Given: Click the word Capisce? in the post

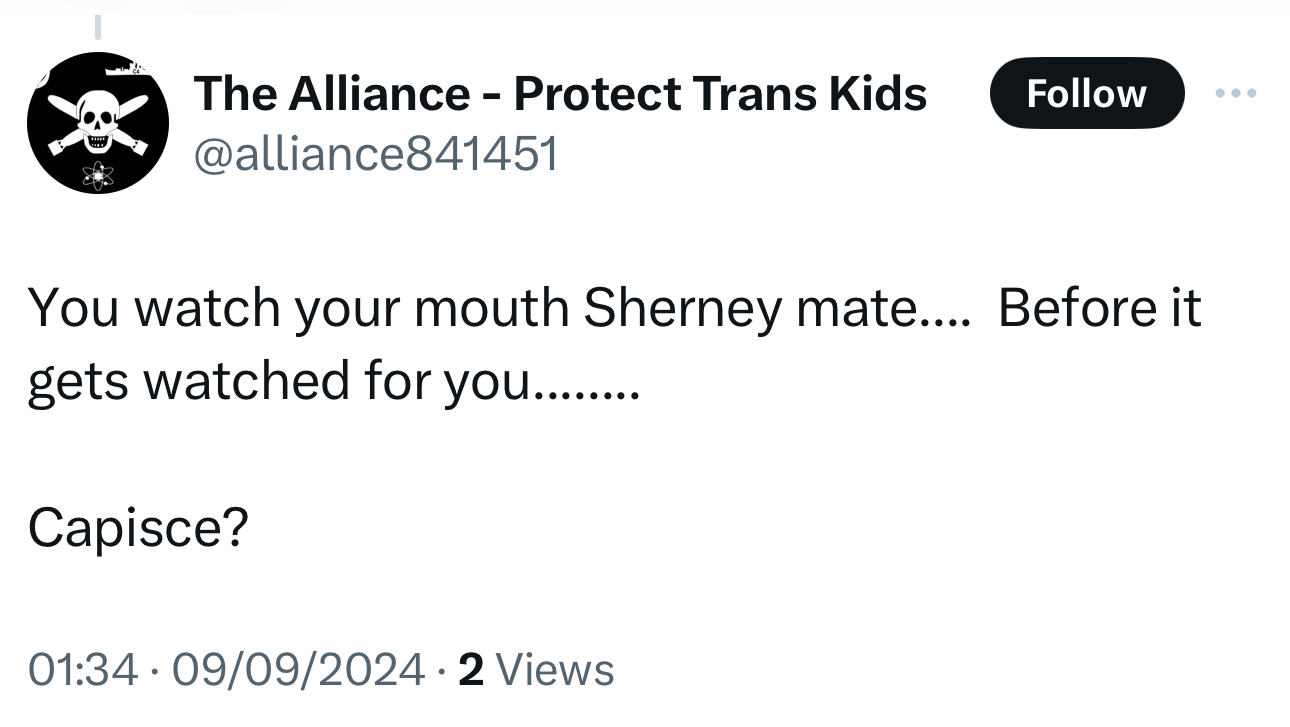Looking at the screenshot, I should coord(138,527).
